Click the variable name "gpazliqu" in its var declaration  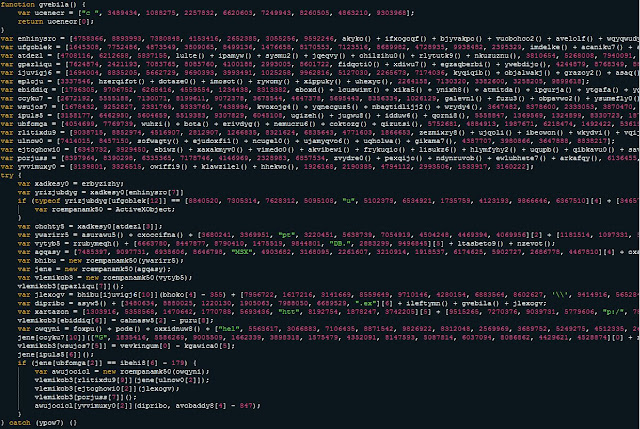click(x=35, y=64)
